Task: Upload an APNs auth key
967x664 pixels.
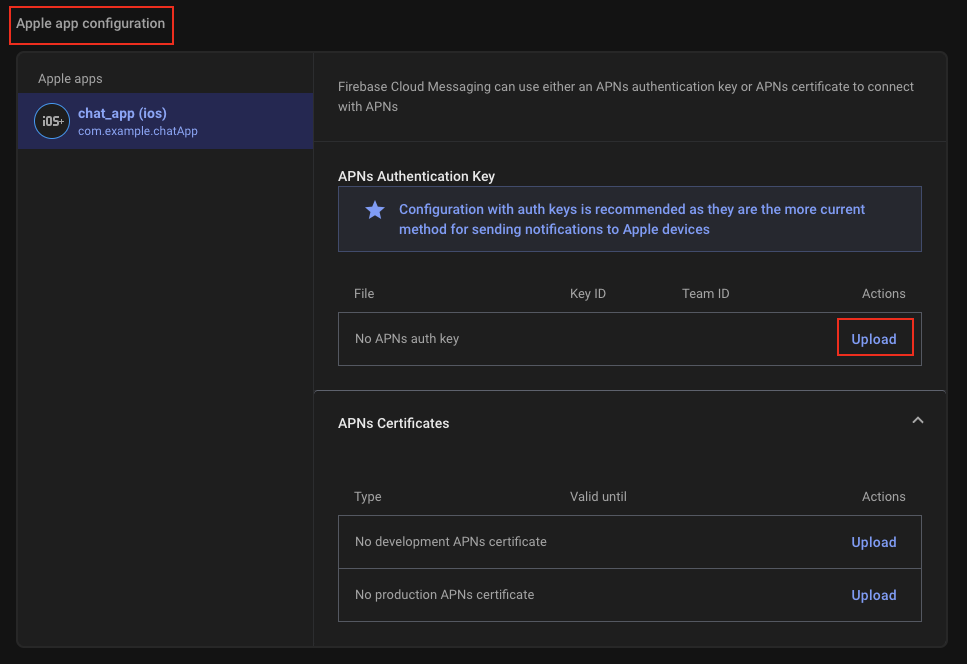Action: pos(873,339)
